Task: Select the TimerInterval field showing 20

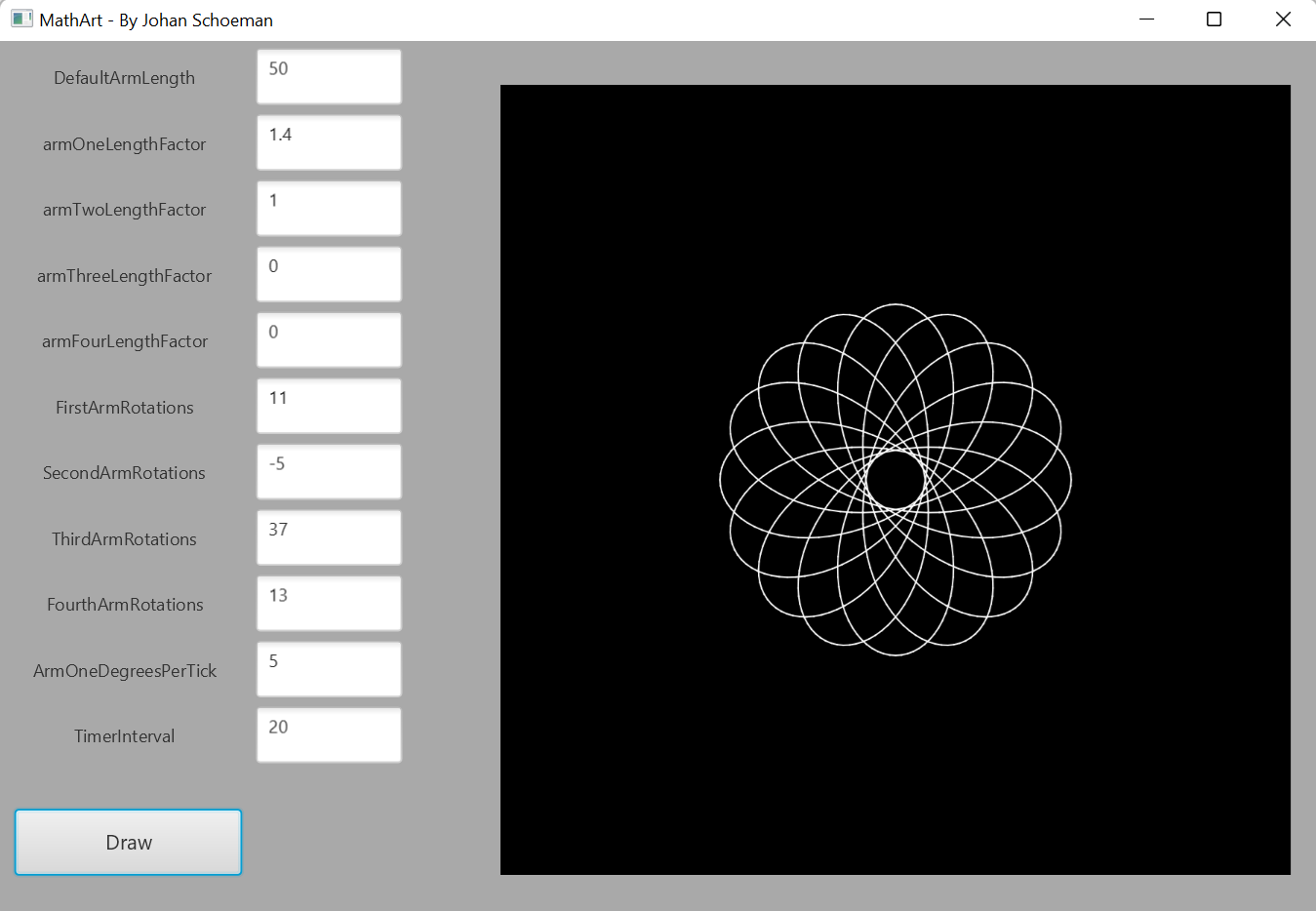Action: pos(329,735)
